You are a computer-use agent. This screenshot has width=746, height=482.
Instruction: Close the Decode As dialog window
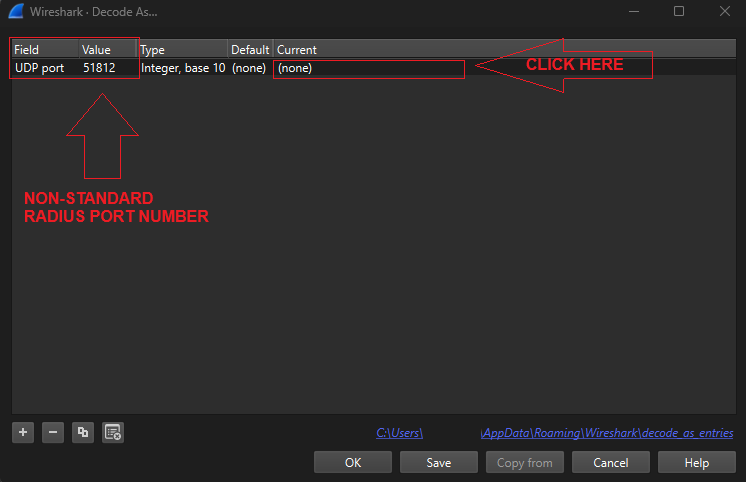(724, 12)
